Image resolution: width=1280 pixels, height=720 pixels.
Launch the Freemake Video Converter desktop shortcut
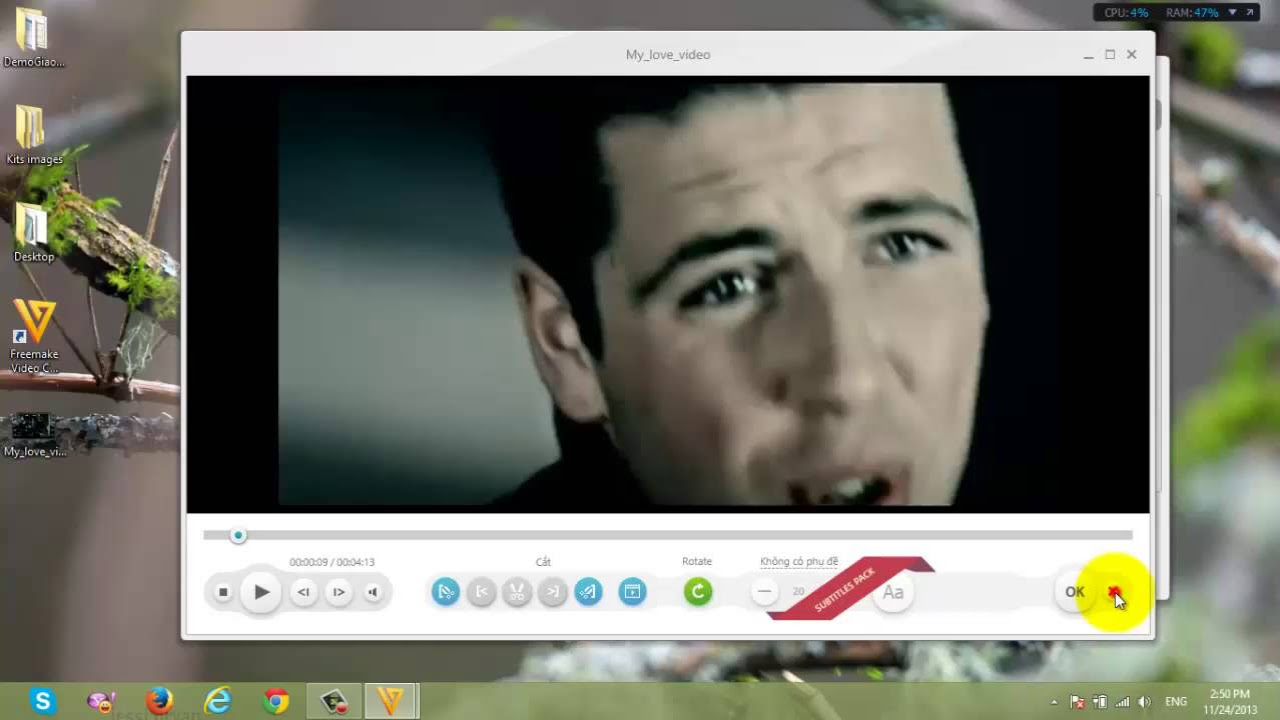(x=34, y=337)
